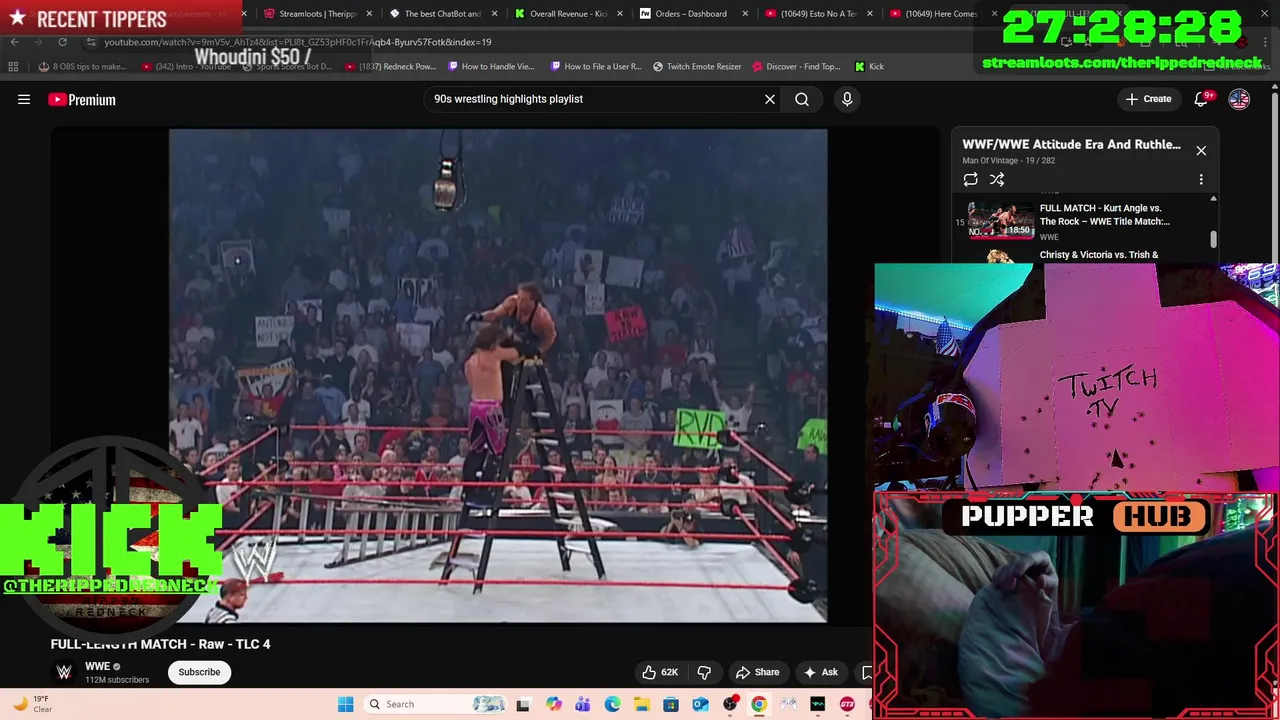This screenshot has width=1280, height=720.
Task: Open File Explorer from taskbar
Action: click(641, 704)
